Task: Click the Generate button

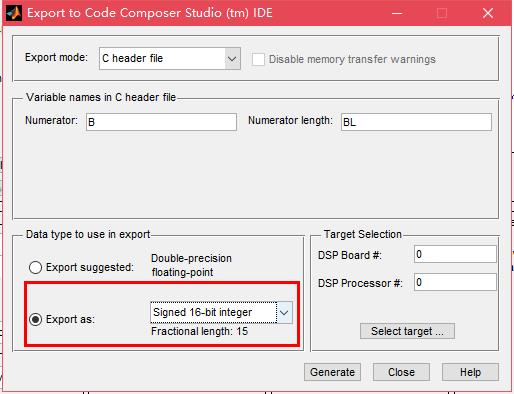Action: click(332, 372)
